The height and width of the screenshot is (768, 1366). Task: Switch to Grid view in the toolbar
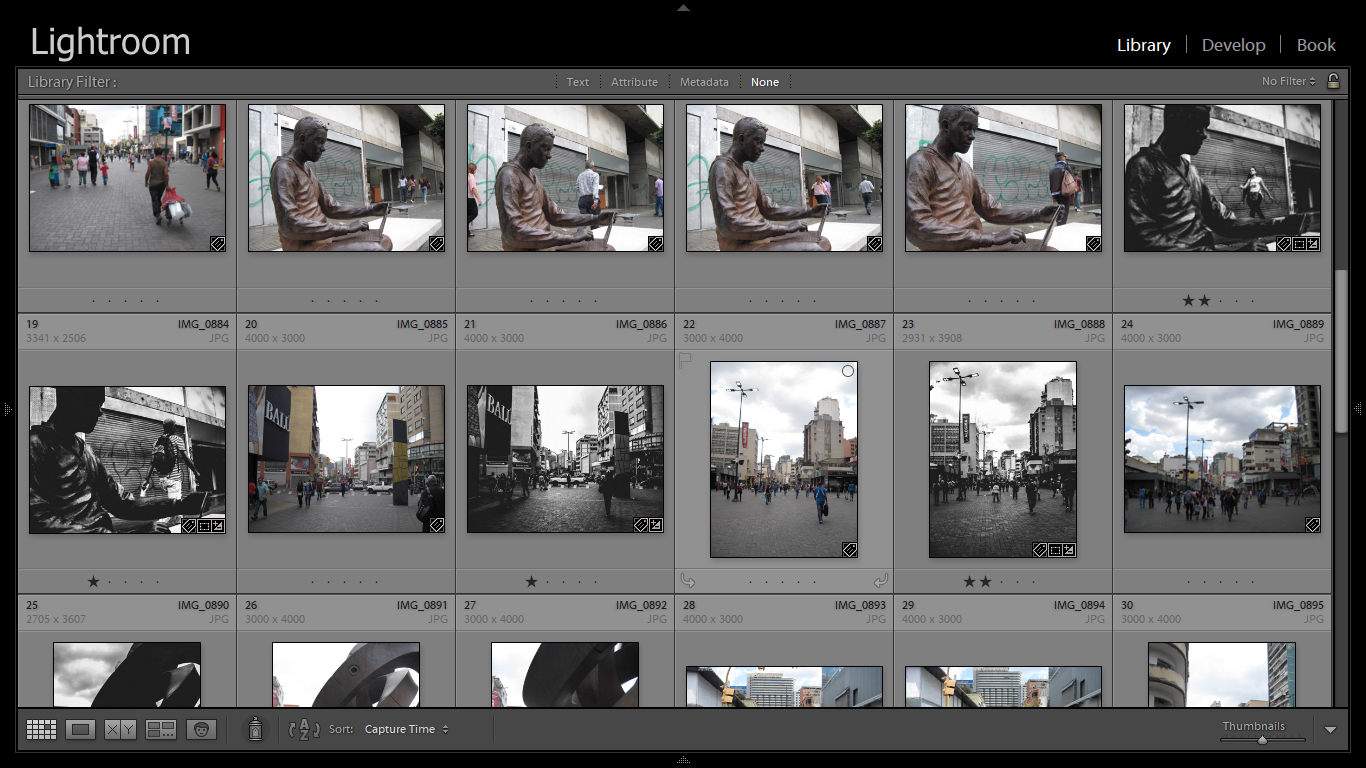41,730
